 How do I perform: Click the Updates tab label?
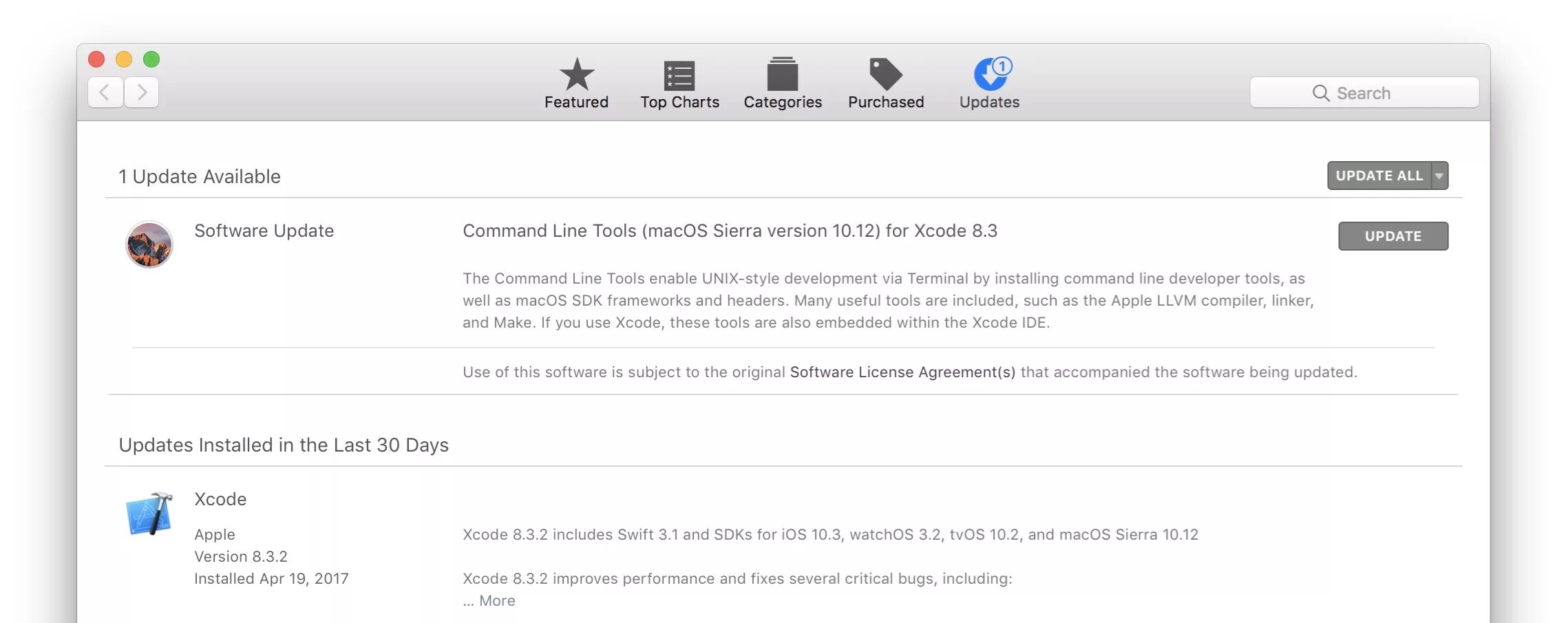point(990,102)
